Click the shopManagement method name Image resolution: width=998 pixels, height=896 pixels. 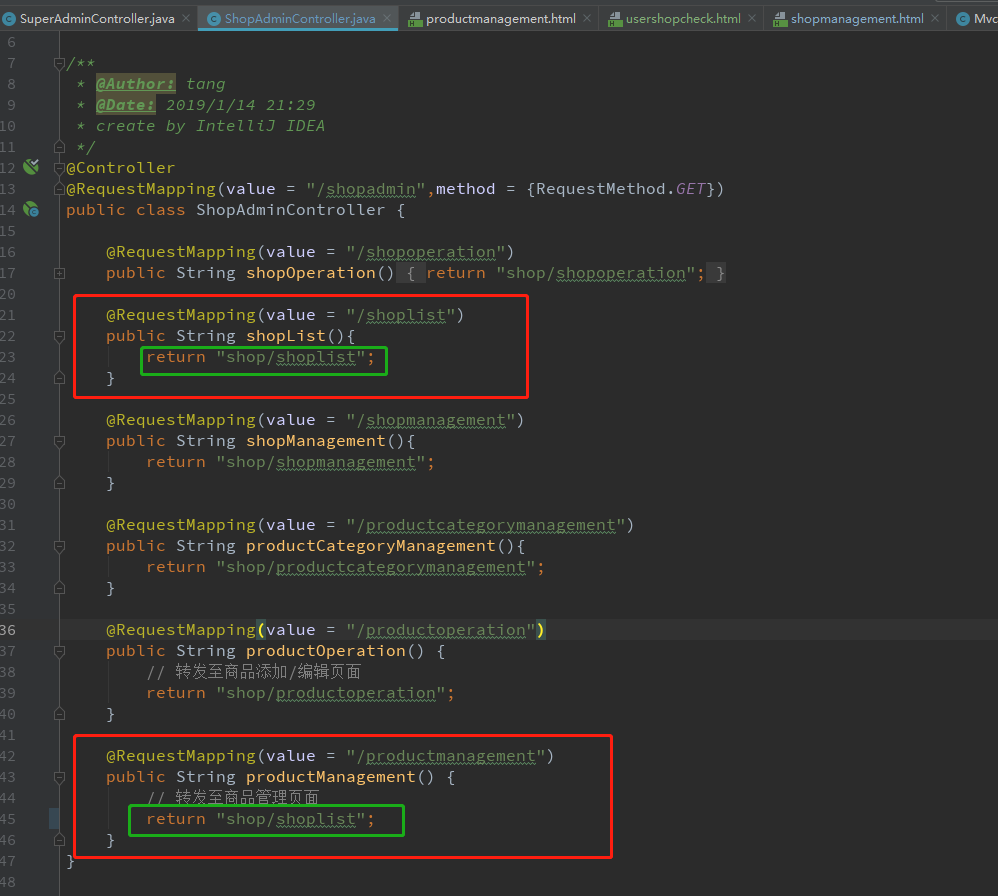pyautogui.click(x=316, y=441)
